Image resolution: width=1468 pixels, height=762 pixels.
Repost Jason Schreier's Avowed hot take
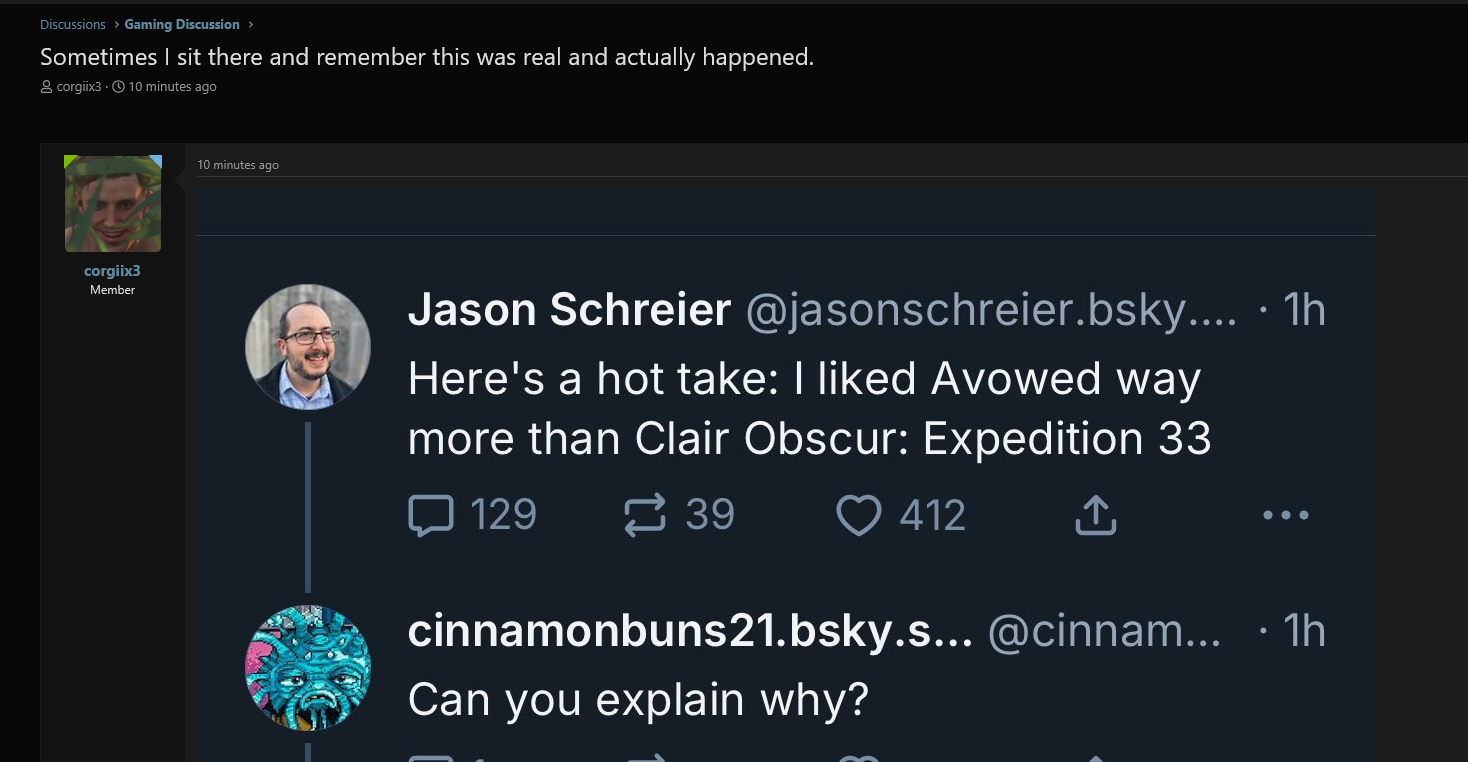click(645, 516)
